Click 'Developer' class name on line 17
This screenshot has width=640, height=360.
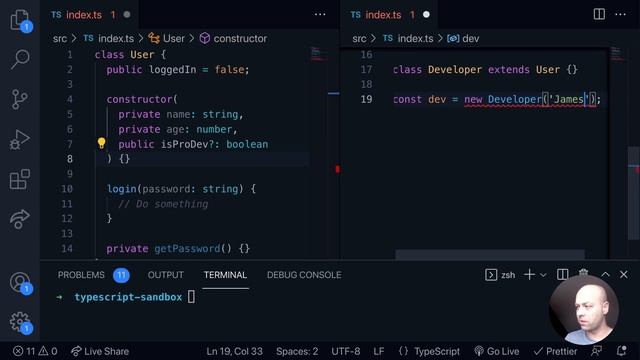point(455,69)
